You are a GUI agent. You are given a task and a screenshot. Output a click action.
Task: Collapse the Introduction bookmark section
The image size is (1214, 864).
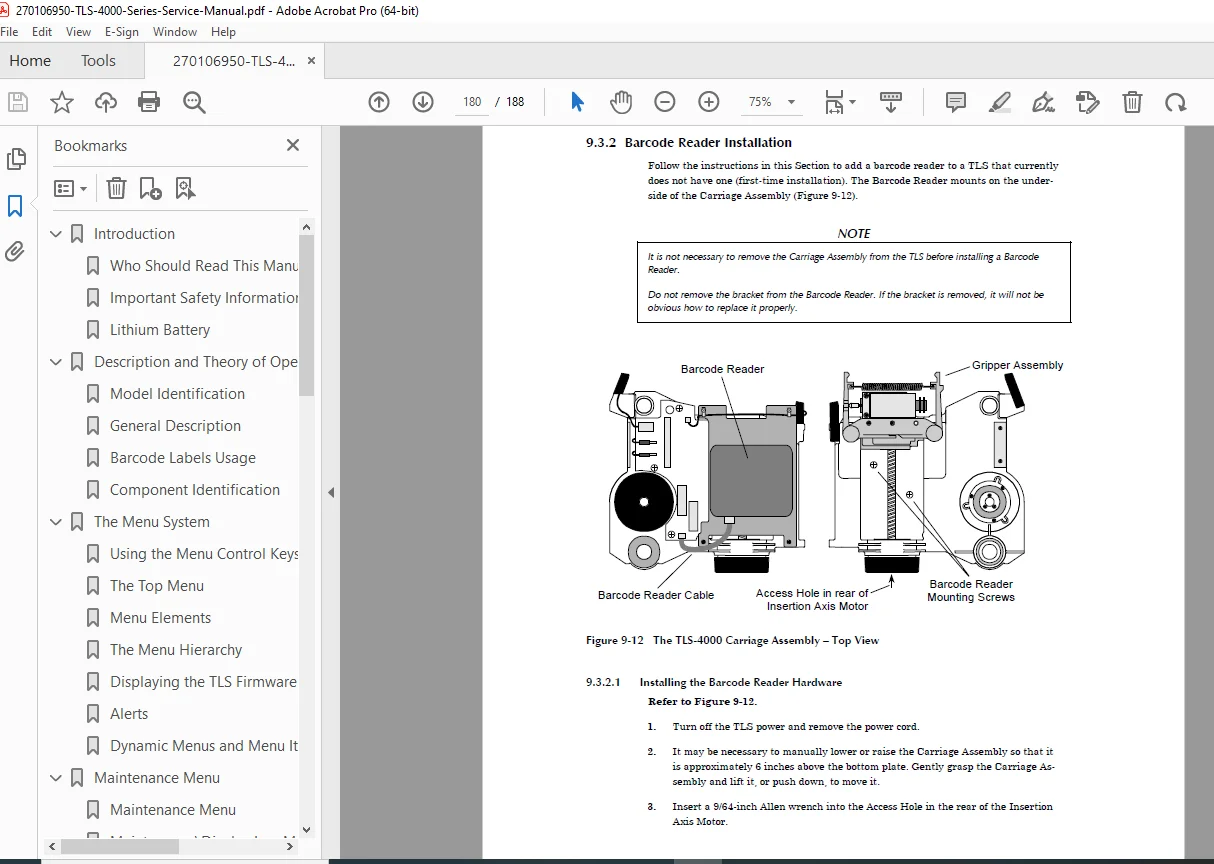[x=56, y=234]
